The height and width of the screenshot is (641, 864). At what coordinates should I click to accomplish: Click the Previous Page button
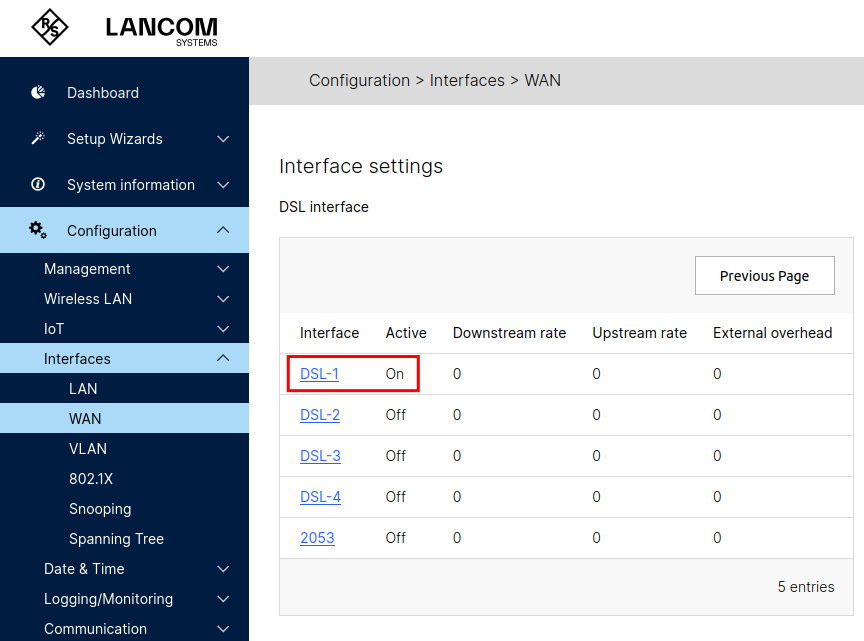coord(765,276)
